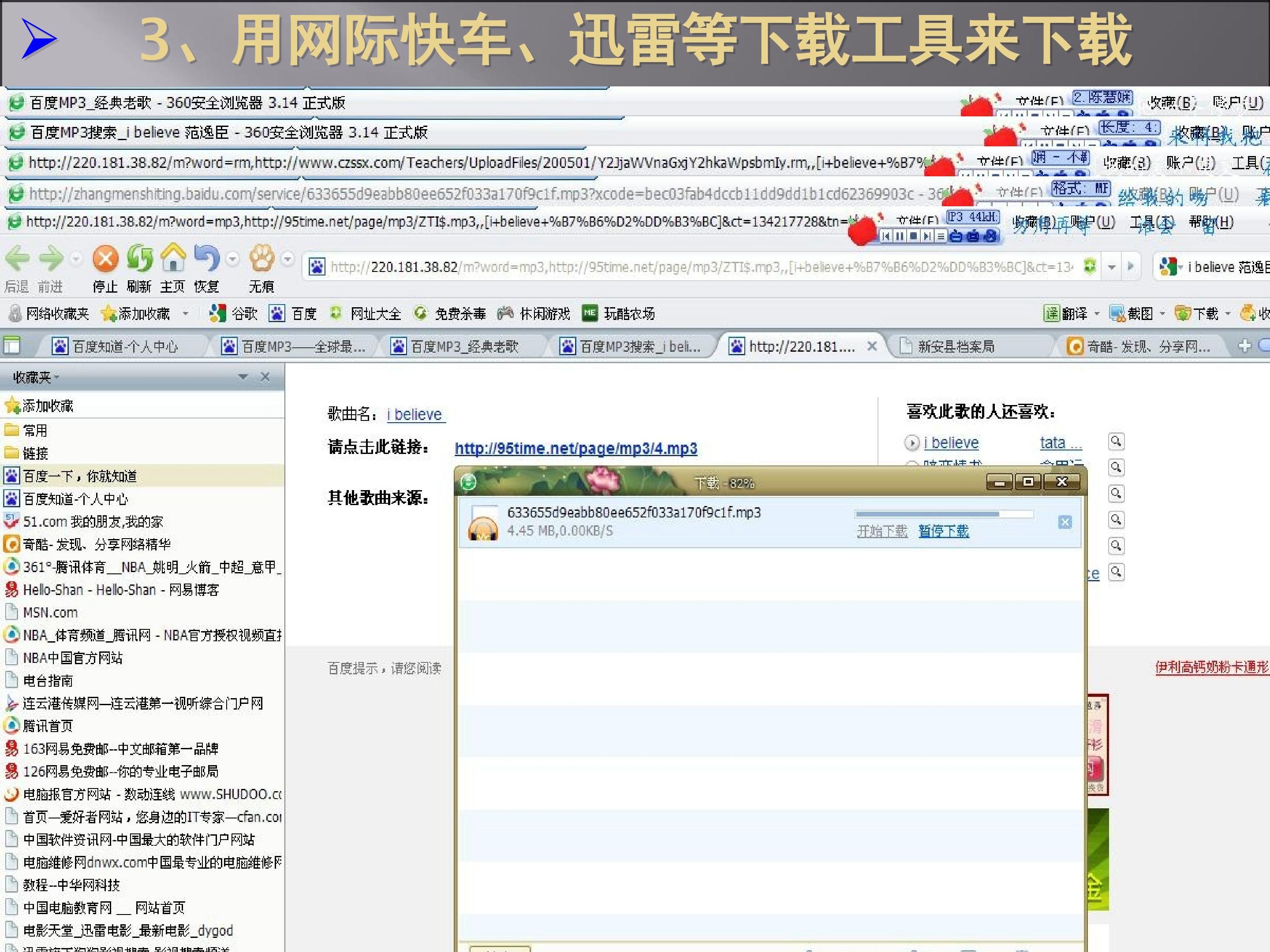The height and width of the screenshot is (952, 1270).
Task: Click the magnifier icon beside the tata link
Action: tap(1116, 441)
